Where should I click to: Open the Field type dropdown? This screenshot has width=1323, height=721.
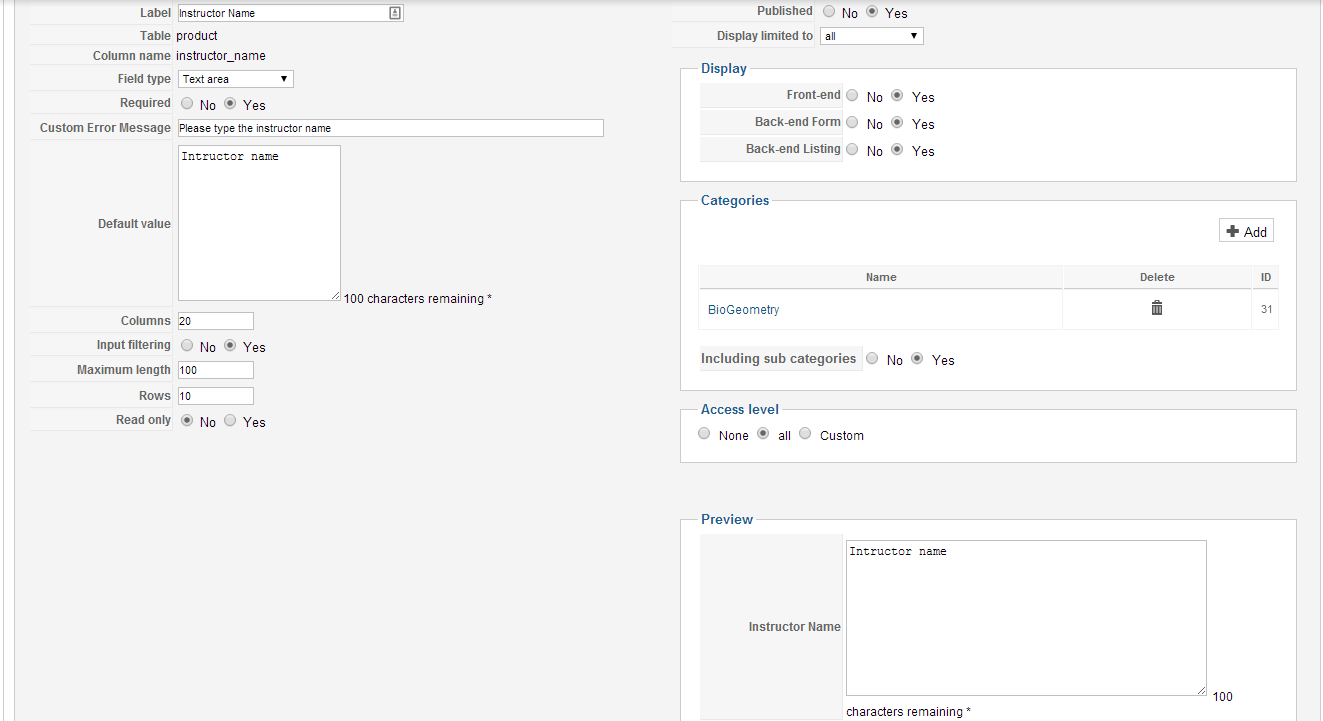pyautogui.click(x=235, y=79)
